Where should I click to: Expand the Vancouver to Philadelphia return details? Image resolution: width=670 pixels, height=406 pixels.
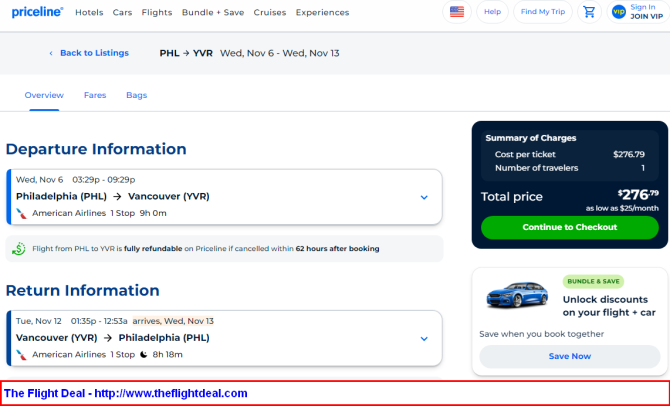[x=424, y=338]
